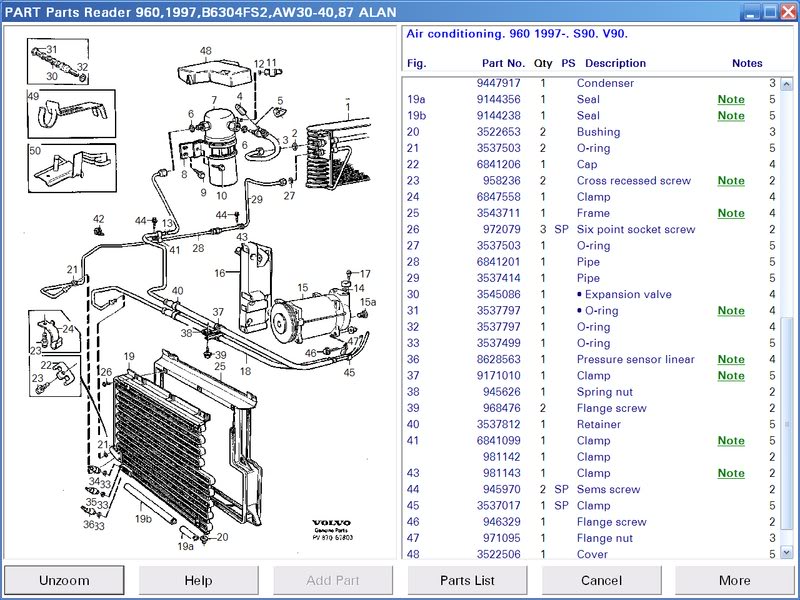The height and width of the screenshot is (600, 800).
Task: Click the More button for extra options
Action: click(733, 580)
